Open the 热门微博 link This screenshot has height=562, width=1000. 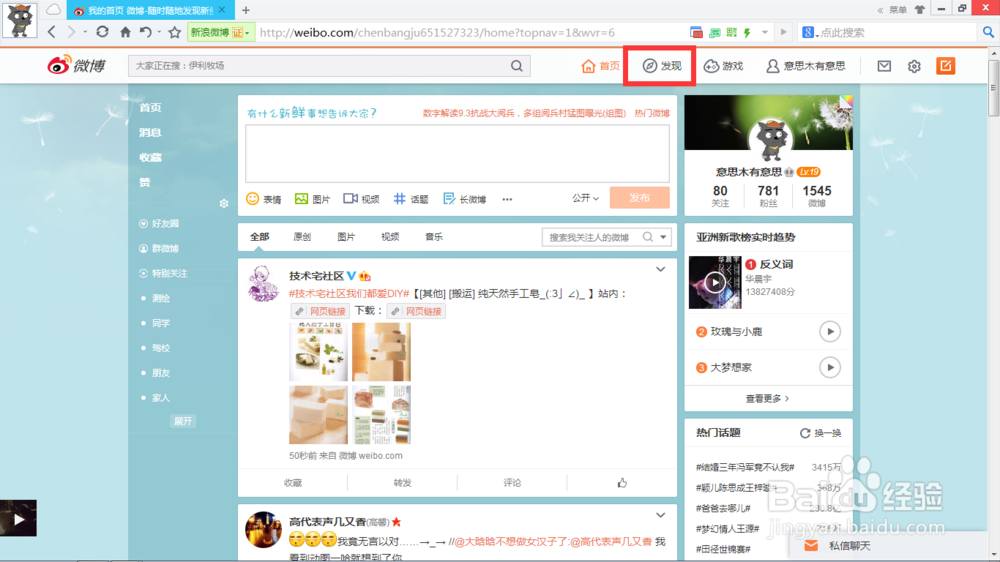(652, 113)
